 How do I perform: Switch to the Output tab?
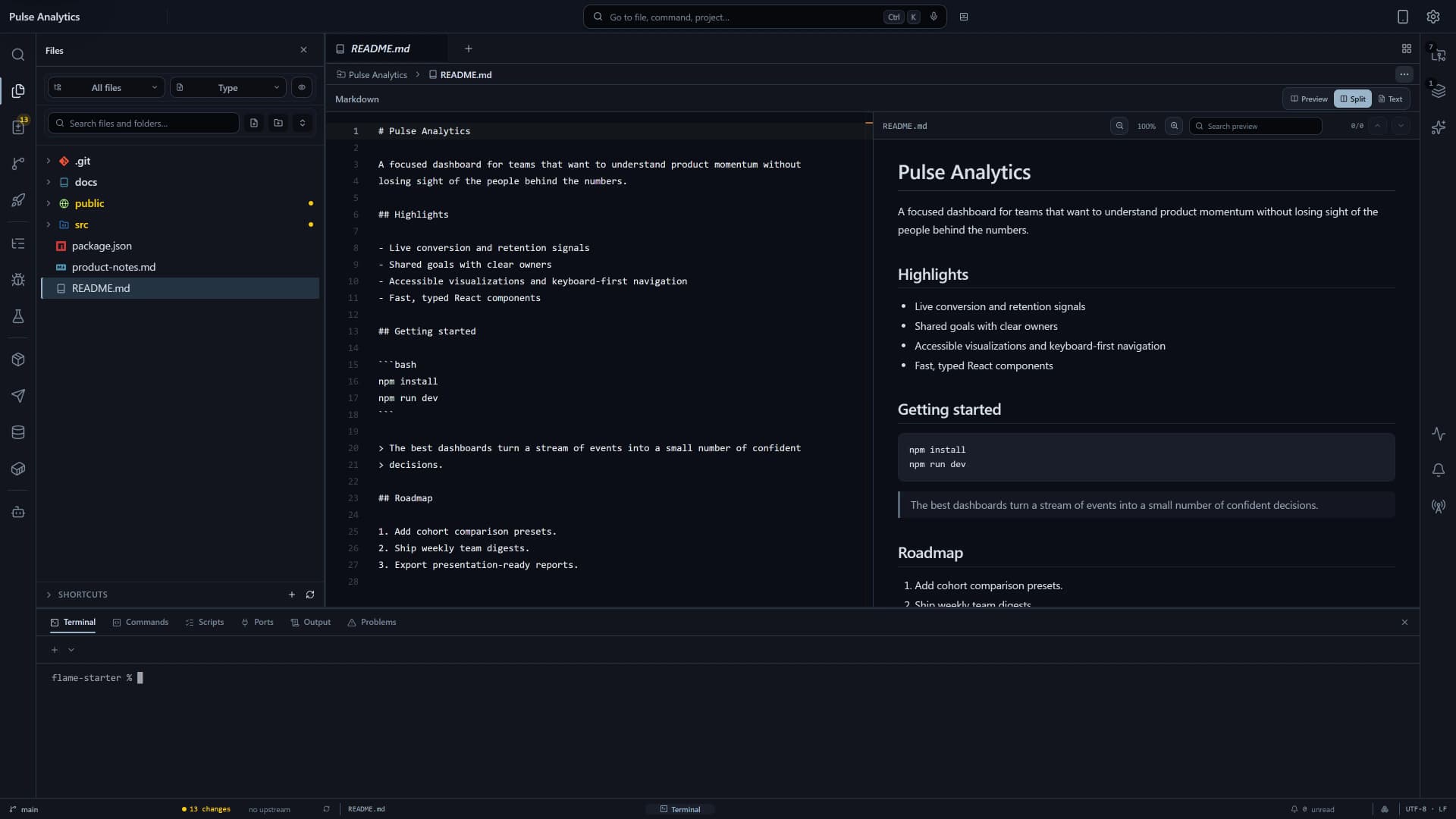click(x=311, y=622)
